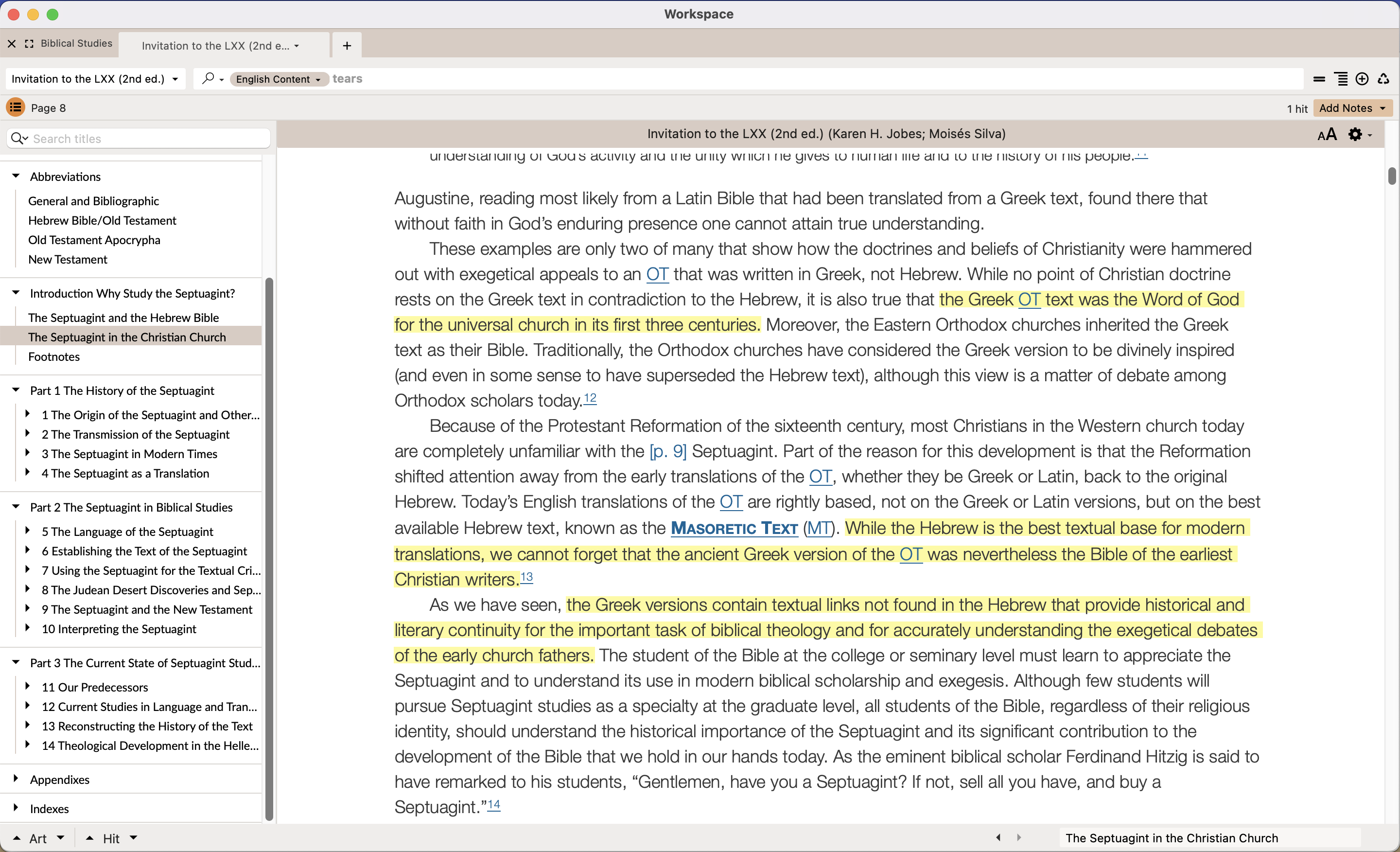This screenshot has height=852, width=1400.
Task: Click the full-screen brackets icon in workspace tab
Action: point(30,44)
